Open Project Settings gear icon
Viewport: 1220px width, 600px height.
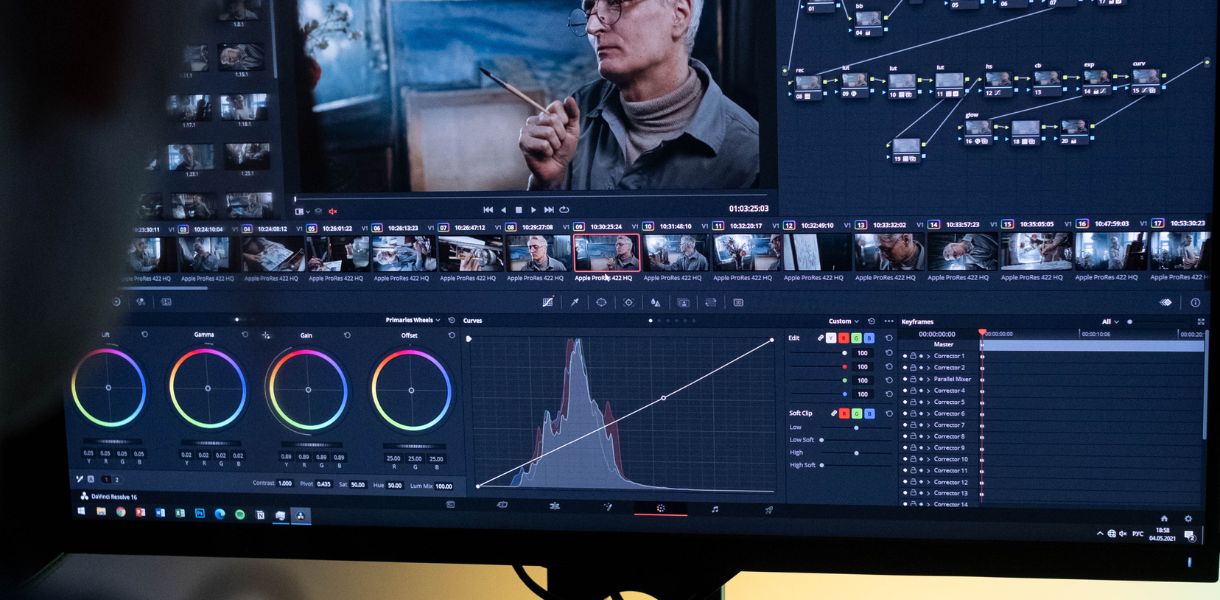point(1188,518)
